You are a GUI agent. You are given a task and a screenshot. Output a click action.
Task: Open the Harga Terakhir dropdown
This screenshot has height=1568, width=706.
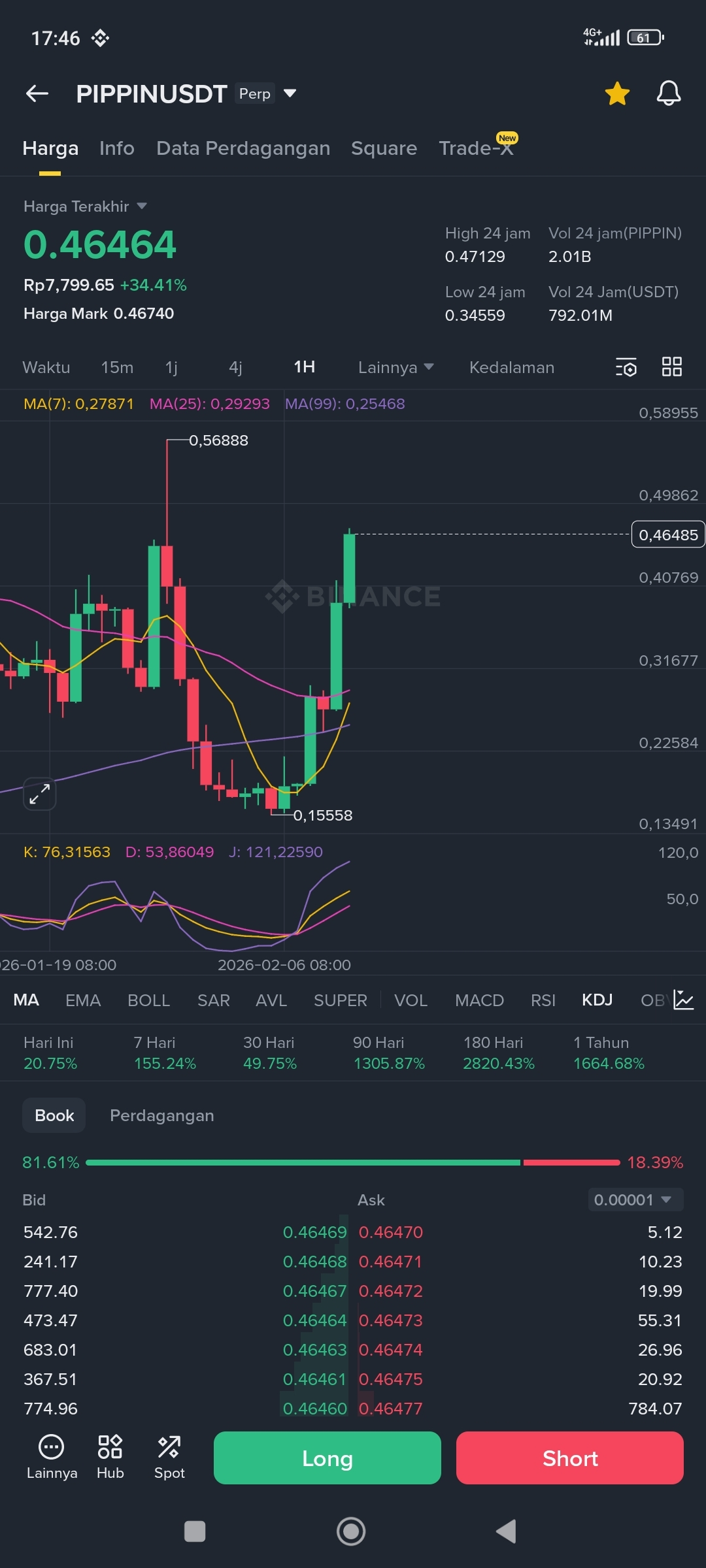(85, 206)
